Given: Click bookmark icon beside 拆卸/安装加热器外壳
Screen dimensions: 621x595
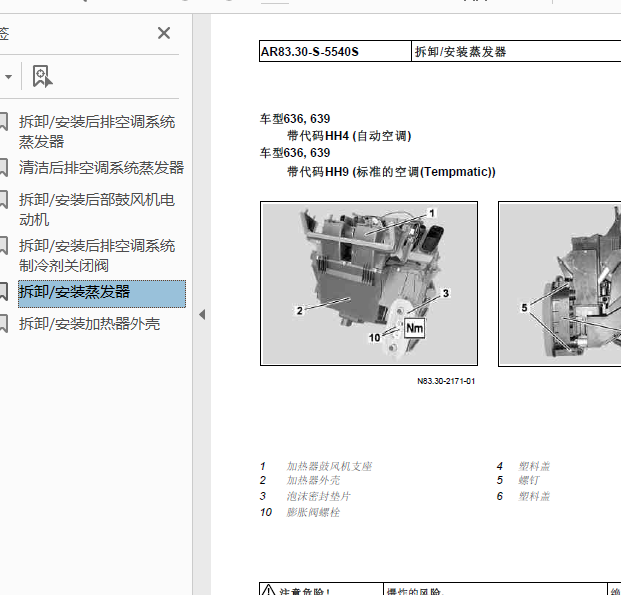Looking at the screenshot, I should click(x=3, y=324).
